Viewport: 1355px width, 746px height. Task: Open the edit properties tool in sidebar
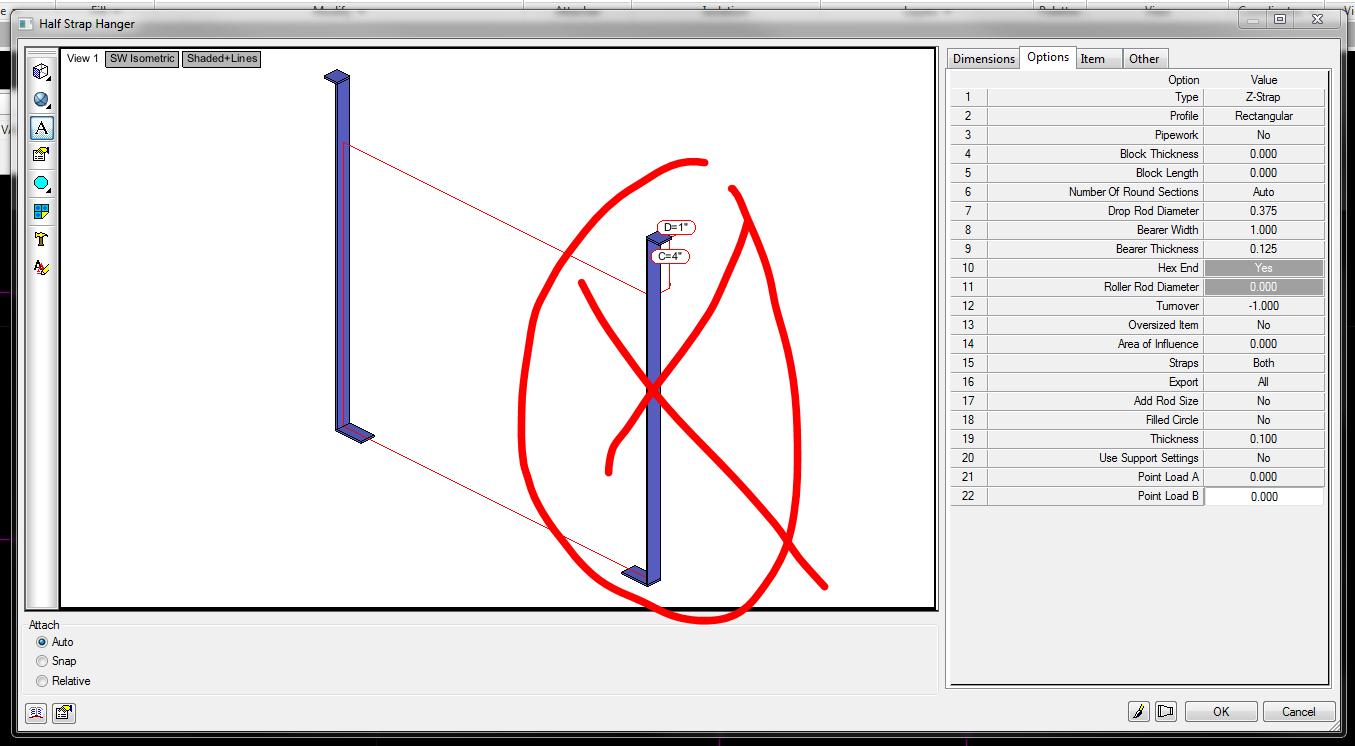[41, 155]
